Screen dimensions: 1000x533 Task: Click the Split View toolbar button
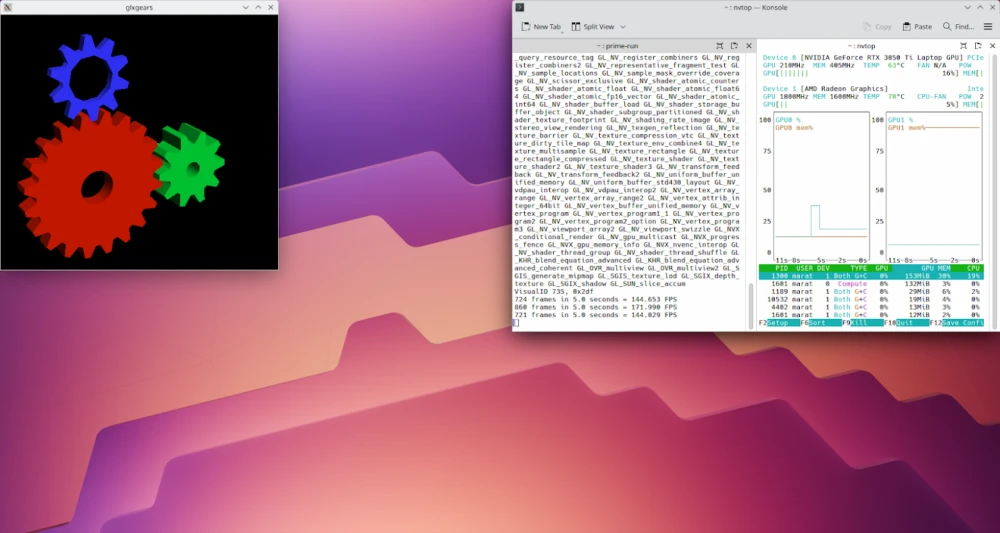click(x=598, y=27)
